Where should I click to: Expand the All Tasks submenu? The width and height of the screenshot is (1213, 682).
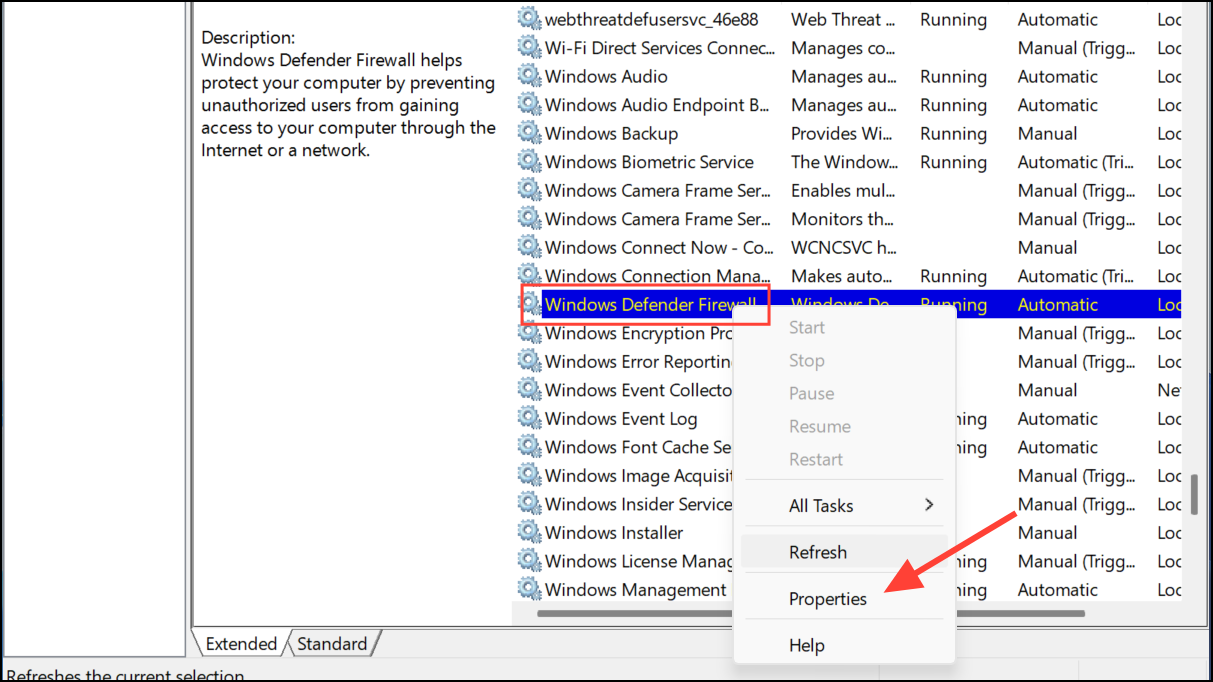(x=844, y=505)
